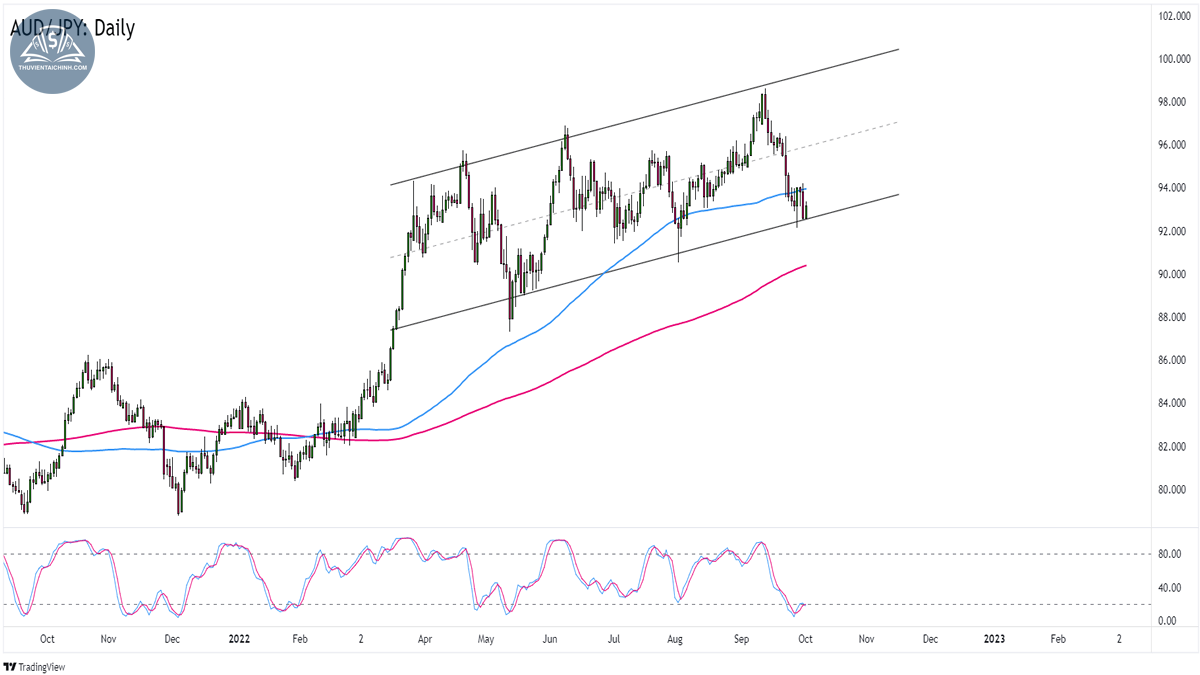
Task: Click the Dec label before 2023
Action: point(929,638)
